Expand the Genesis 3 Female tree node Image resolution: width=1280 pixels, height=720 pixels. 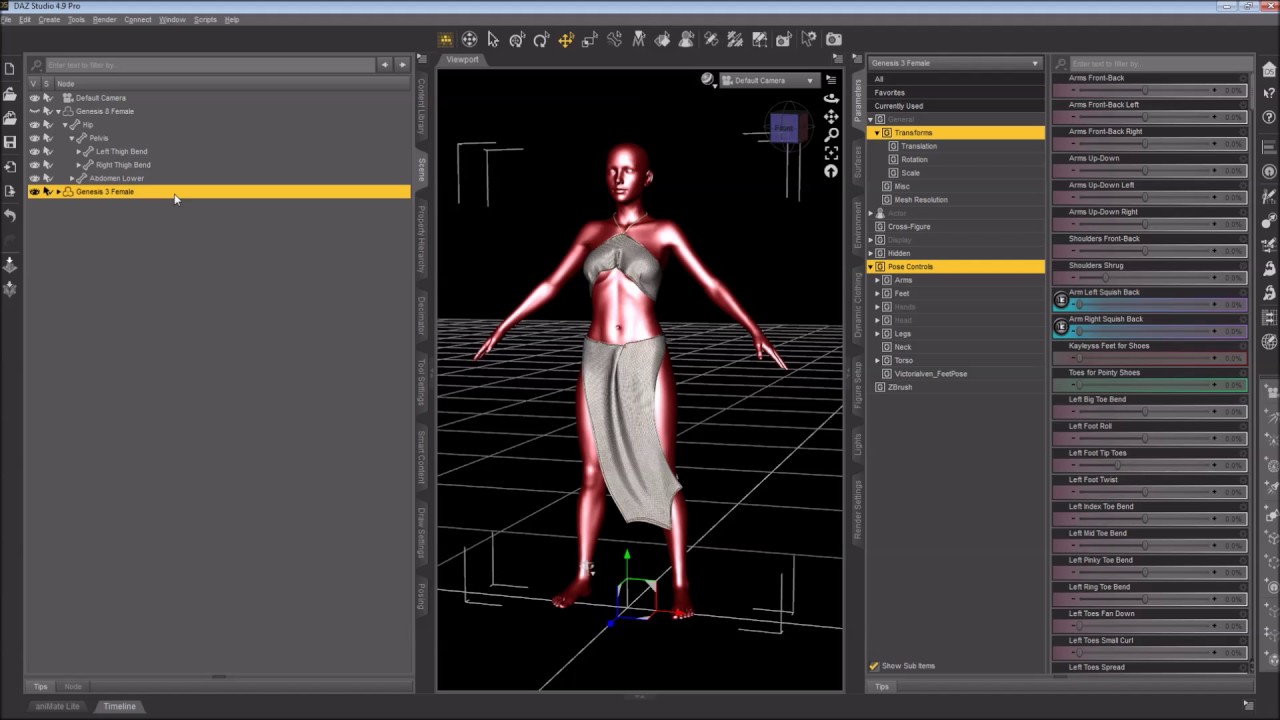point(58,192)
